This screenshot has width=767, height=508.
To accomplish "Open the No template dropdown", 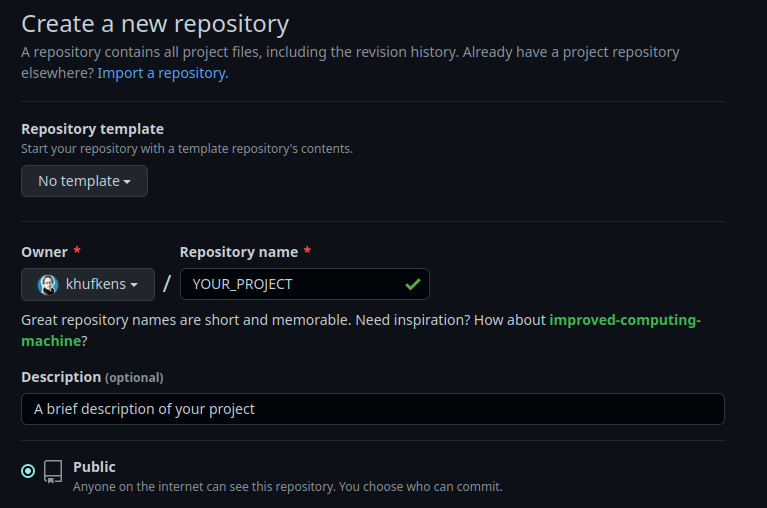I will point(84,181).
